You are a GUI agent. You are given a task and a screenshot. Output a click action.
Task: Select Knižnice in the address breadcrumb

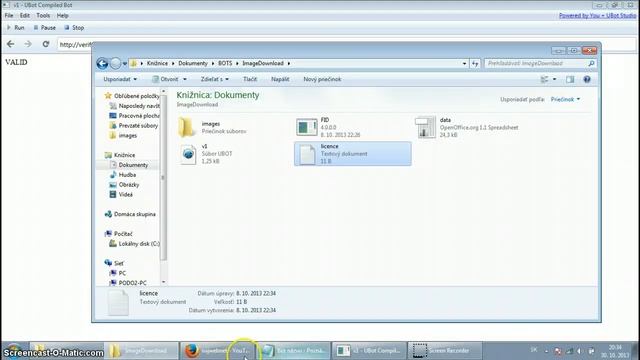157,63
